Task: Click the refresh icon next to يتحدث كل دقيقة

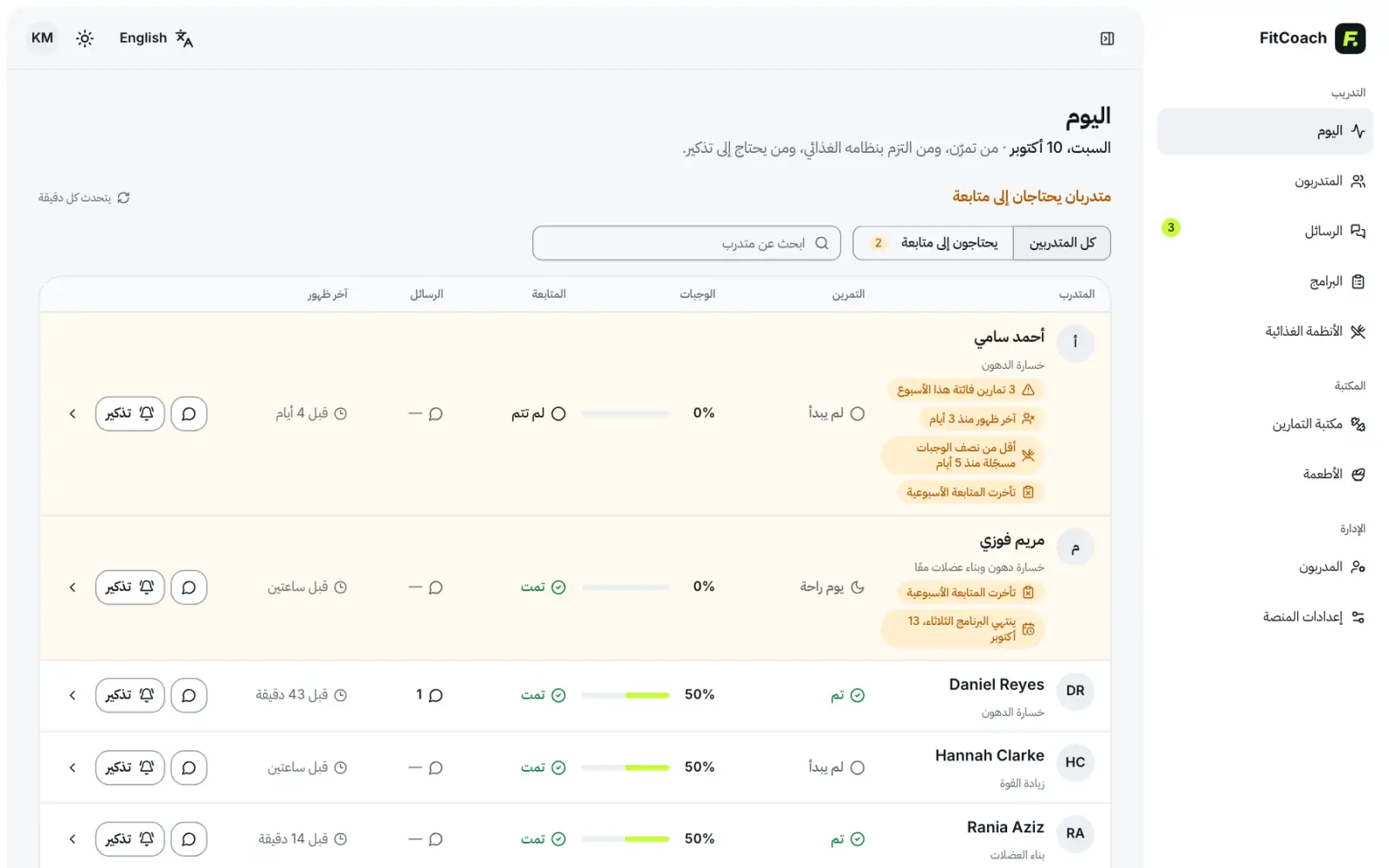Action: click(123, 198)
